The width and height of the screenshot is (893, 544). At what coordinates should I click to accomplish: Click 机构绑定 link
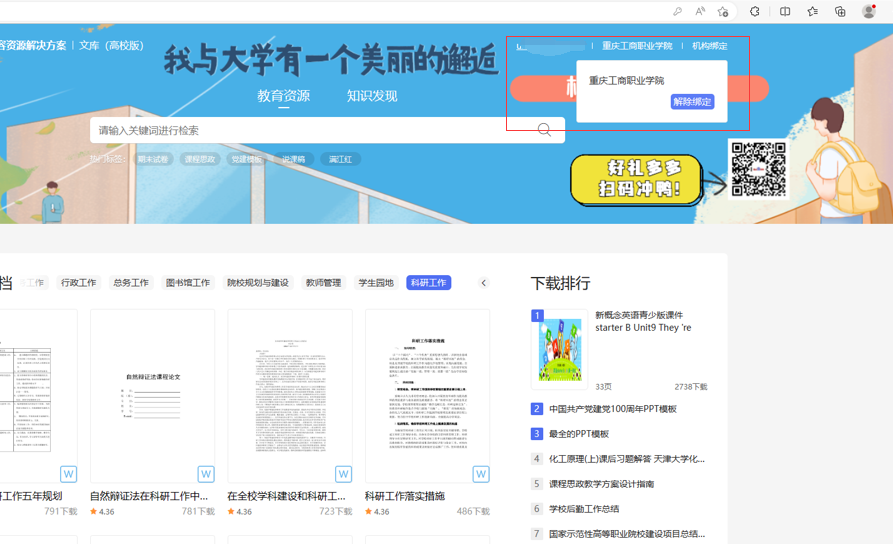(x=709, y=46)
